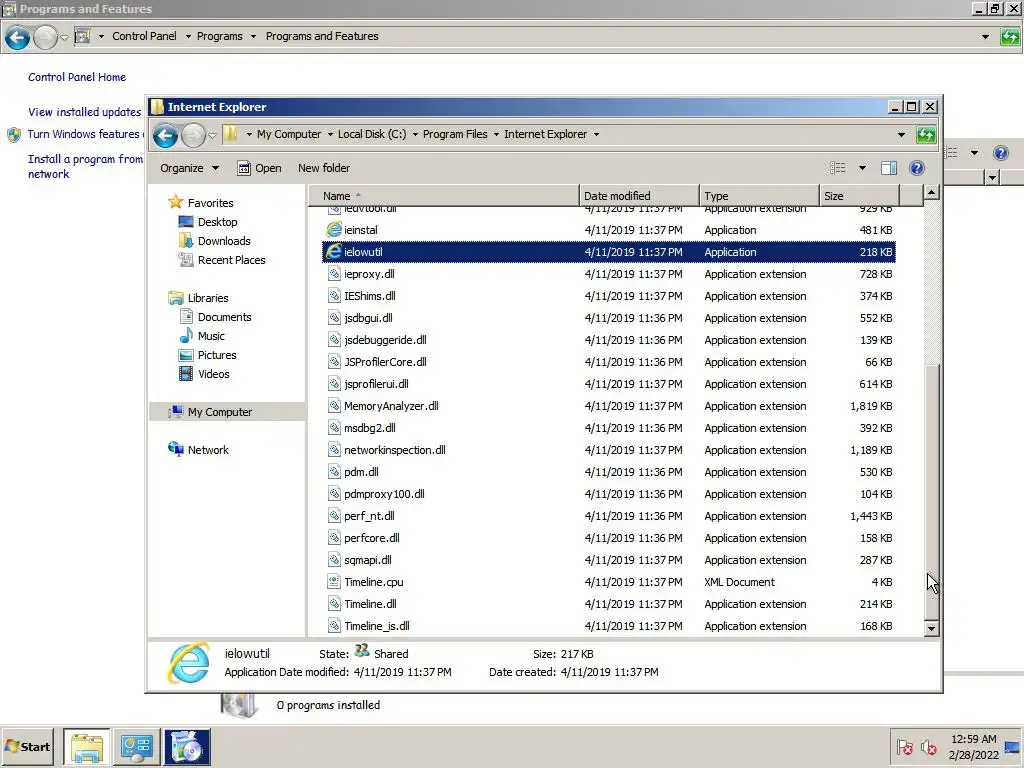
Task: Click the large ielowutil icon in details pane
Action: click(x=189, y=663)
